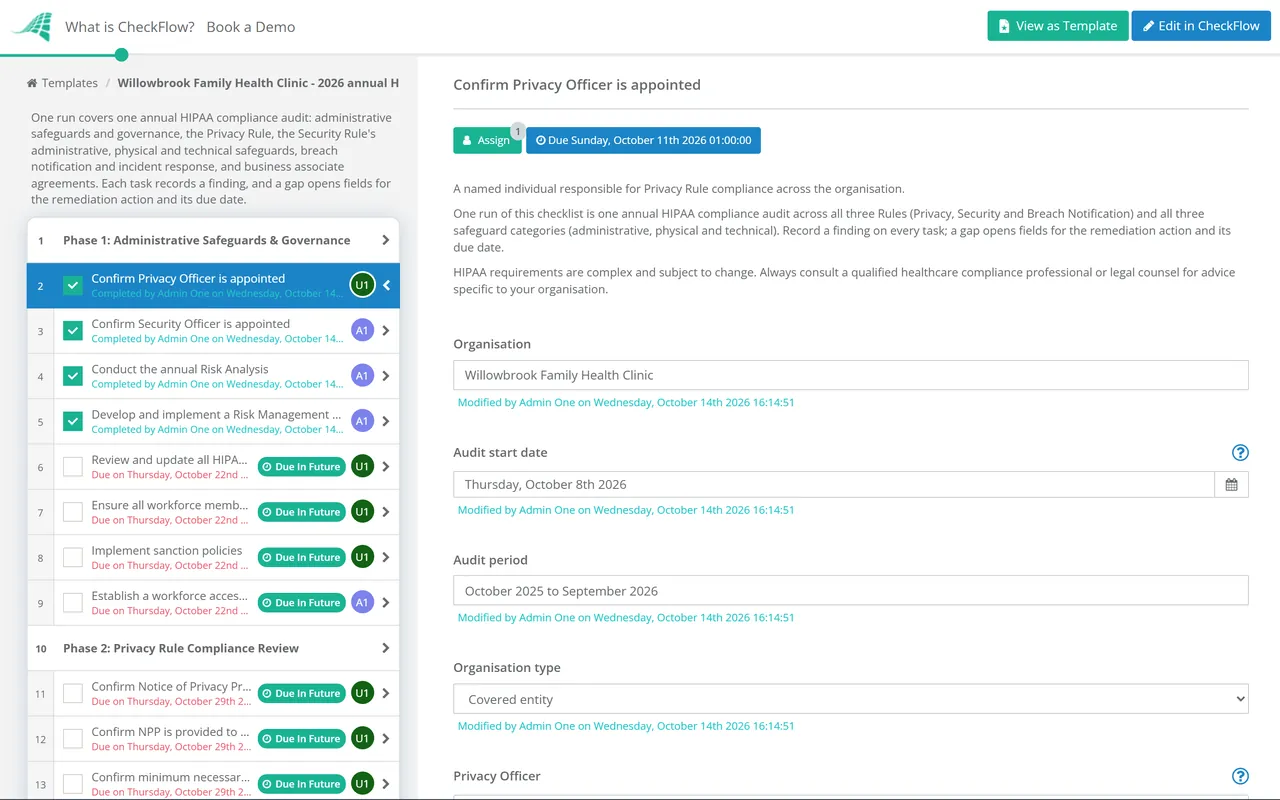Open calendar picker for Audit start date
The image size is (1280, 800).
pos(1231,484)
